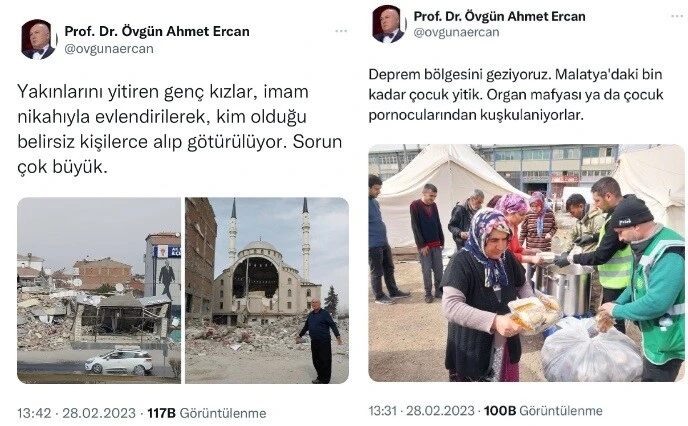Click the 13:42 · 28.02.2023 timestamp

tap(76, 413)
